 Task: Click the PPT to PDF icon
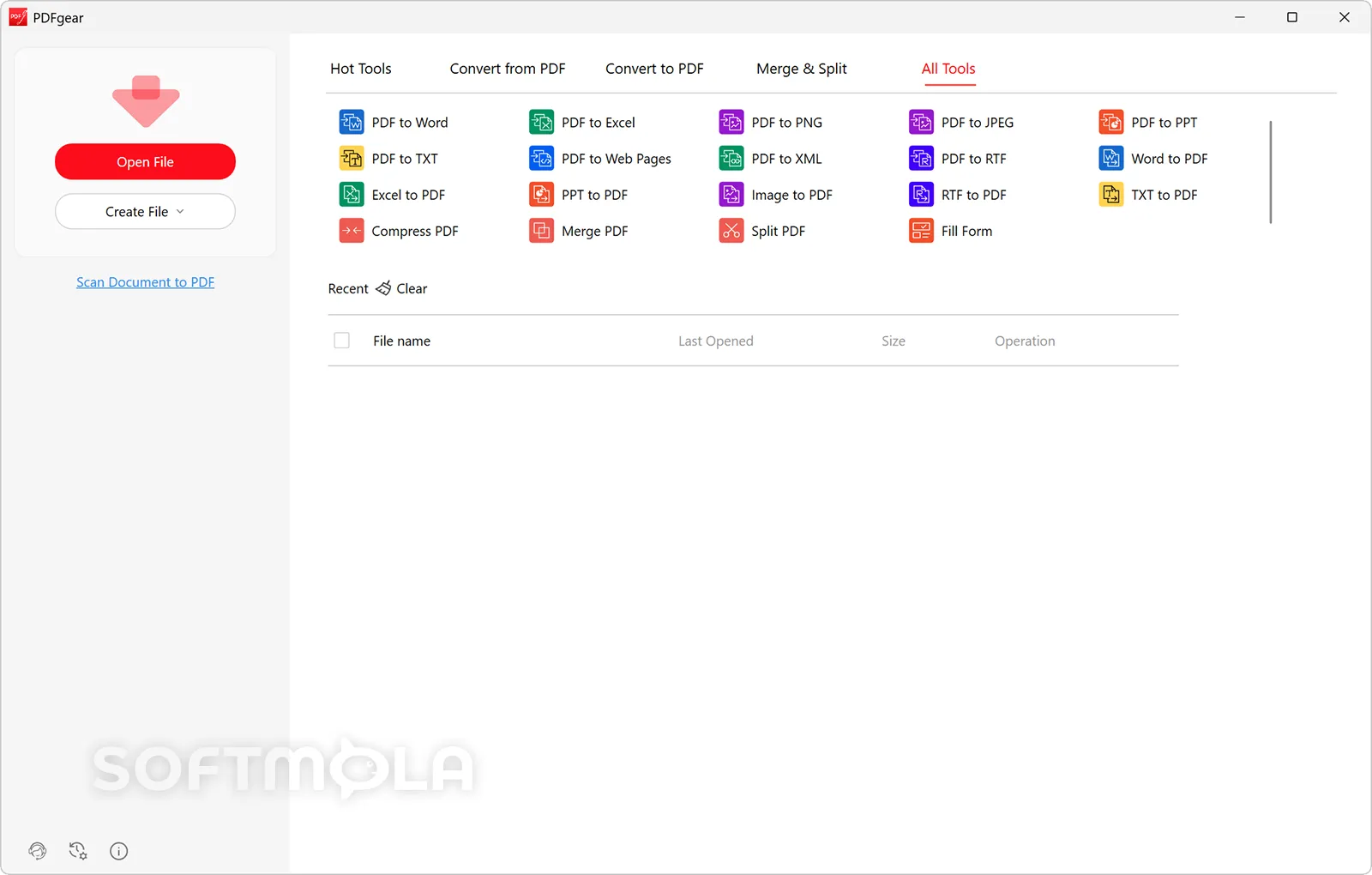(x=541, y=195)
